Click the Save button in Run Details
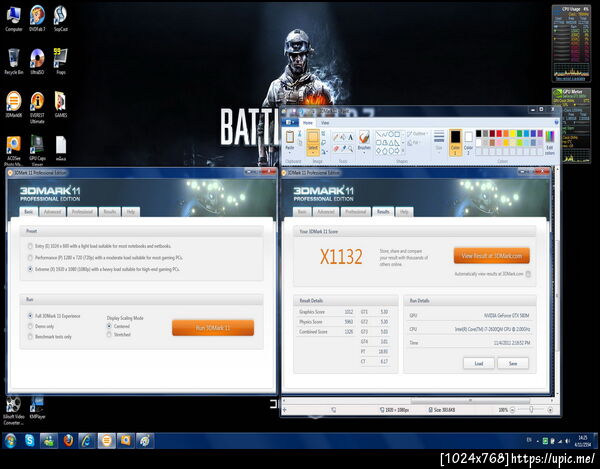This screenshot has width=600, height=469. coord(513,363)
